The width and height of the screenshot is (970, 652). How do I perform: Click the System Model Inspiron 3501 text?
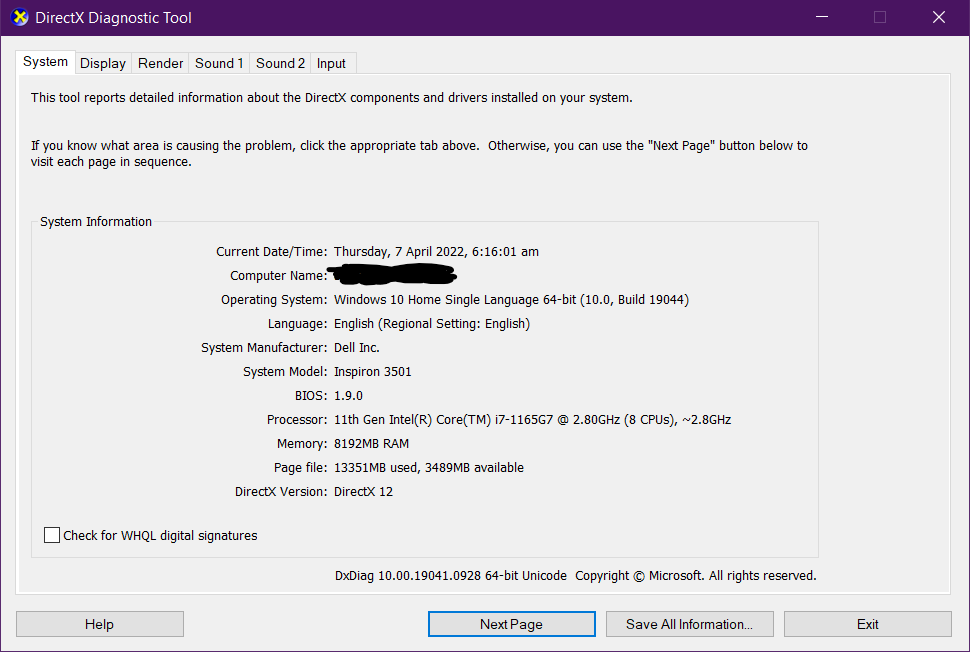[x=372, y=372]
